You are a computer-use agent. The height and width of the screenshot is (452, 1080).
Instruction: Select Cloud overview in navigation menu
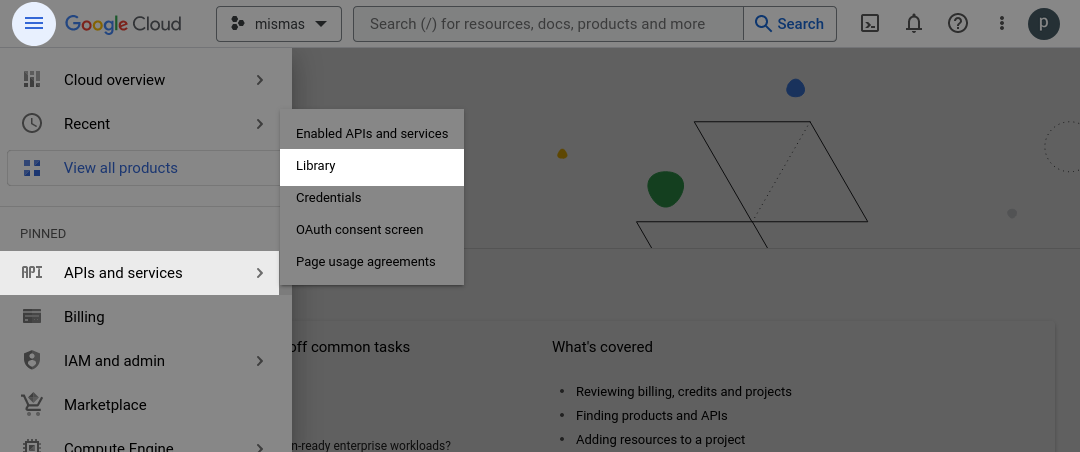click(x=139, y=80)
